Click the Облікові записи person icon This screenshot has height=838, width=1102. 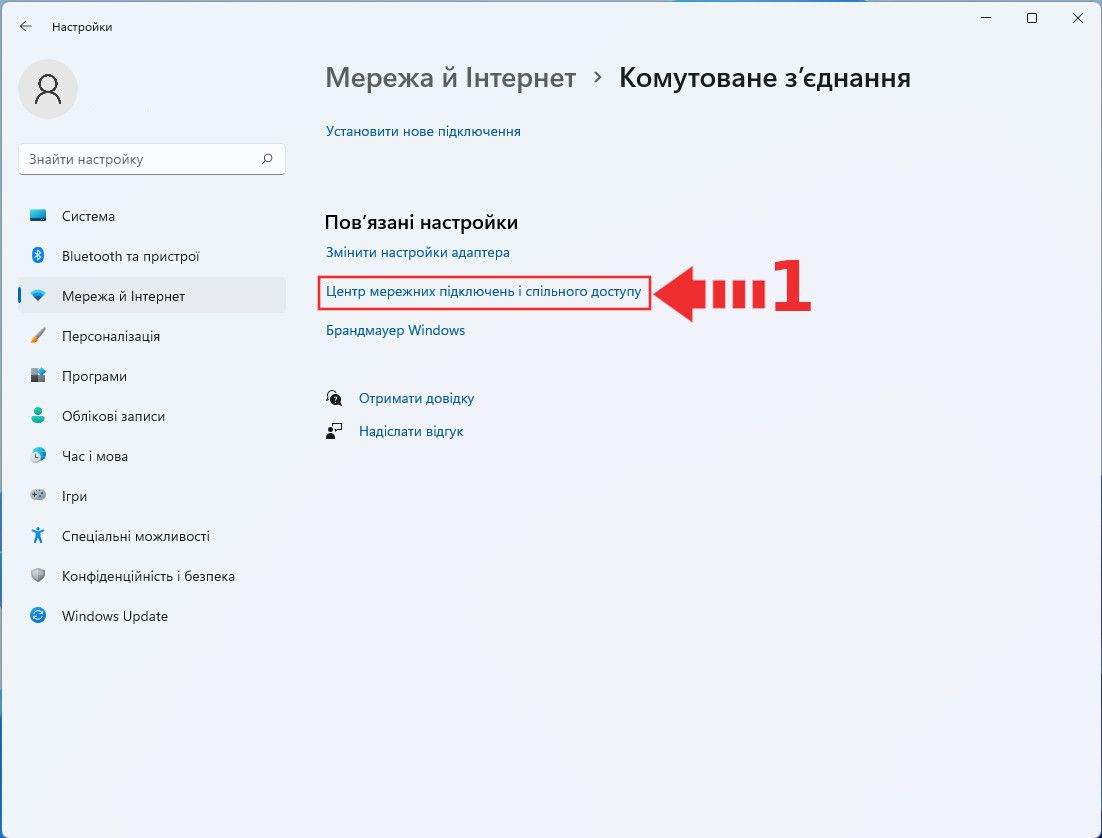click(38, 415)
